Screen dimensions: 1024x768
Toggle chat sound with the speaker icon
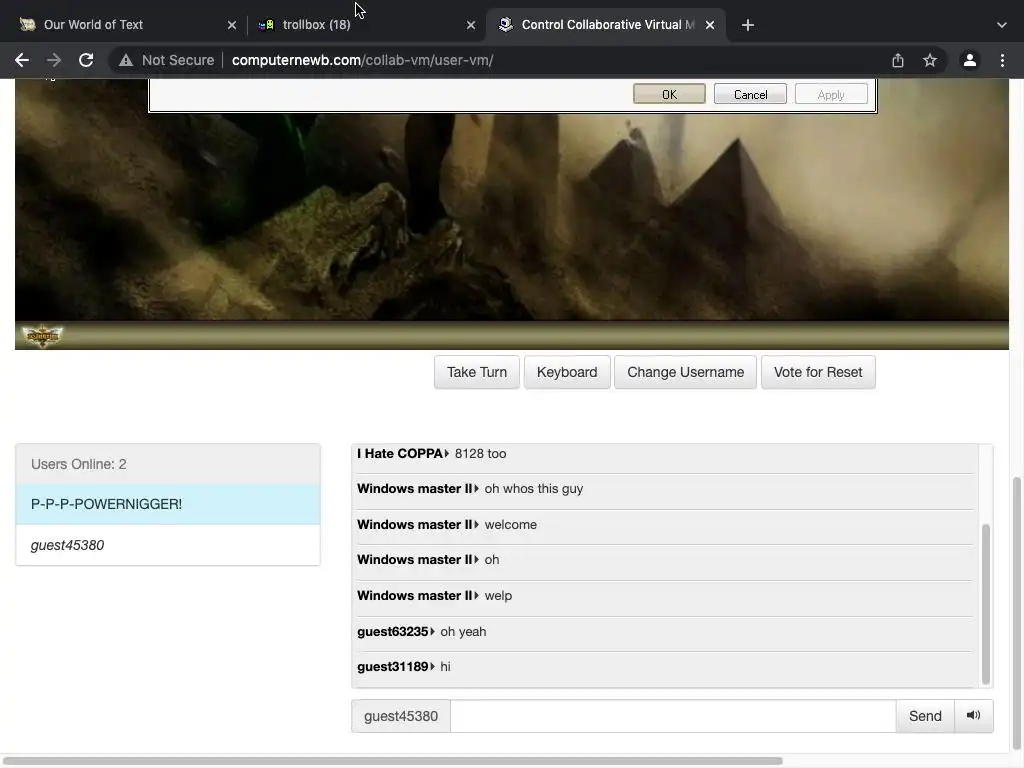(974, 716)
